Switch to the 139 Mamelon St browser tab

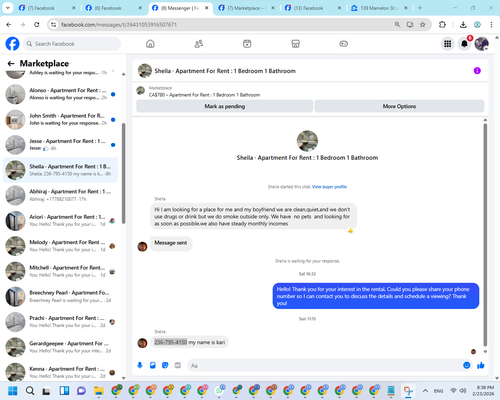coord(379,8)
